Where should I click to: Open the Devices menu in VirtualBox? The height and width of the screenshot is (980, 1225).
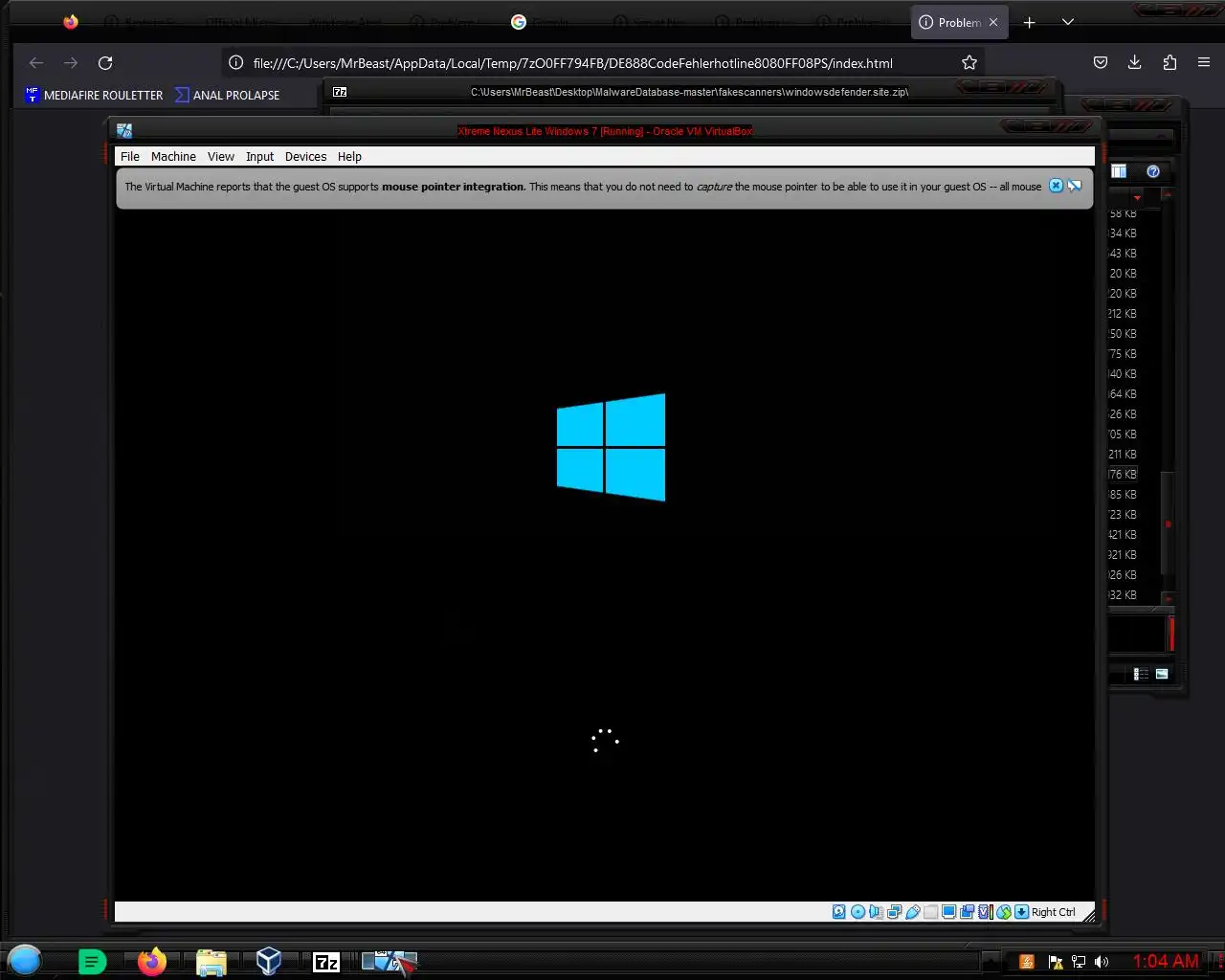click(305, 156)
